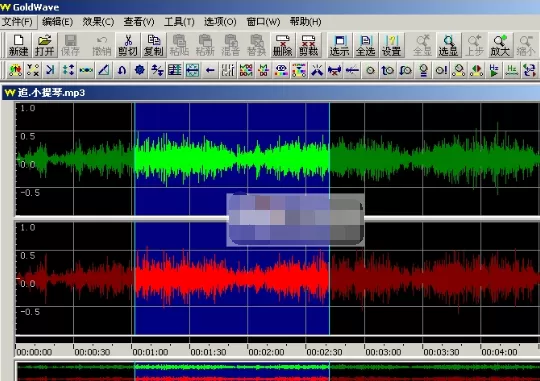
Task: Click the green left channel waveform
Action: pyautogui.click(x=277, y=159)
